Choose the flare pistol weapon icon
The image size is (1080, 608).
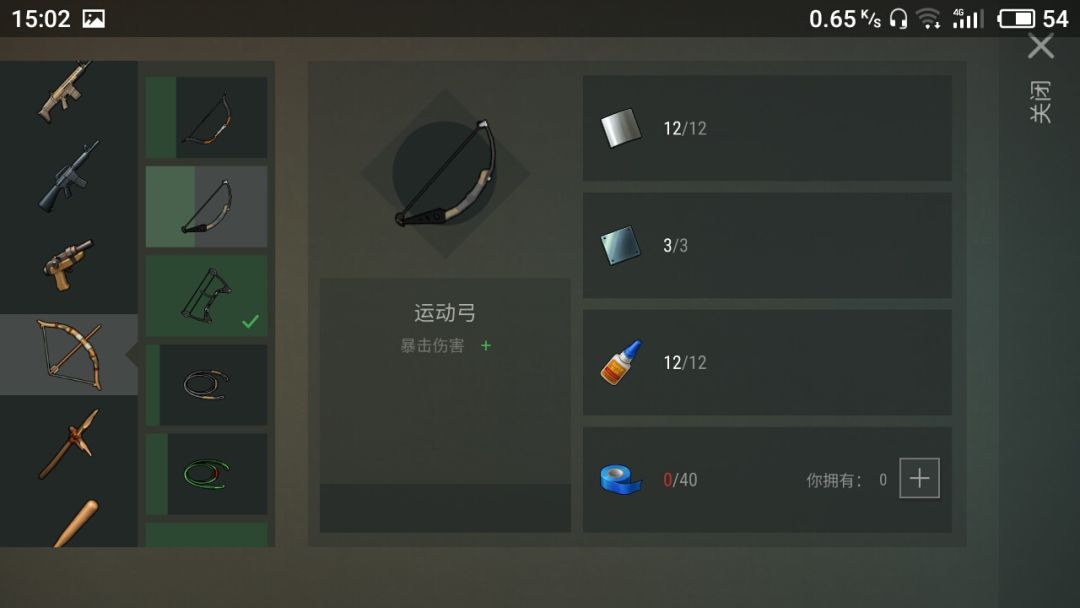click(x=68, y=265)
